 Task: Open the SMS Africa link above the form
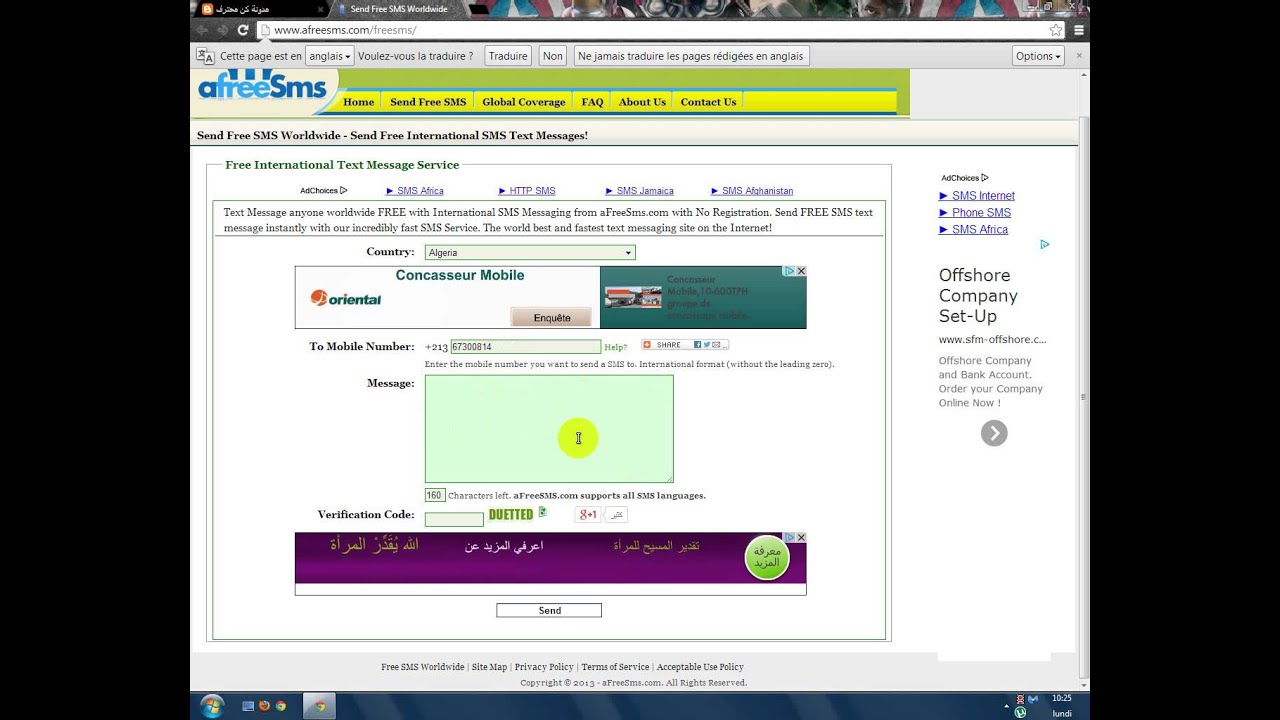tap(415, 191)
